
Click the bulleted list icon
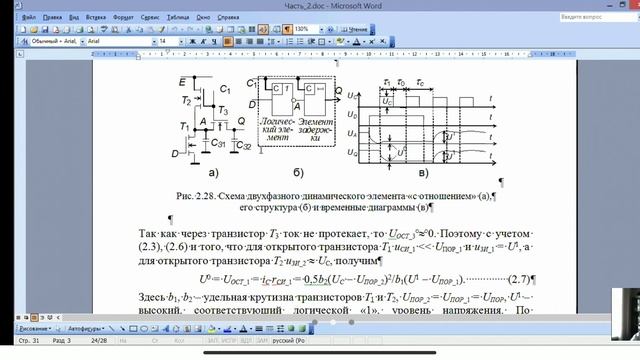[300, 42]
